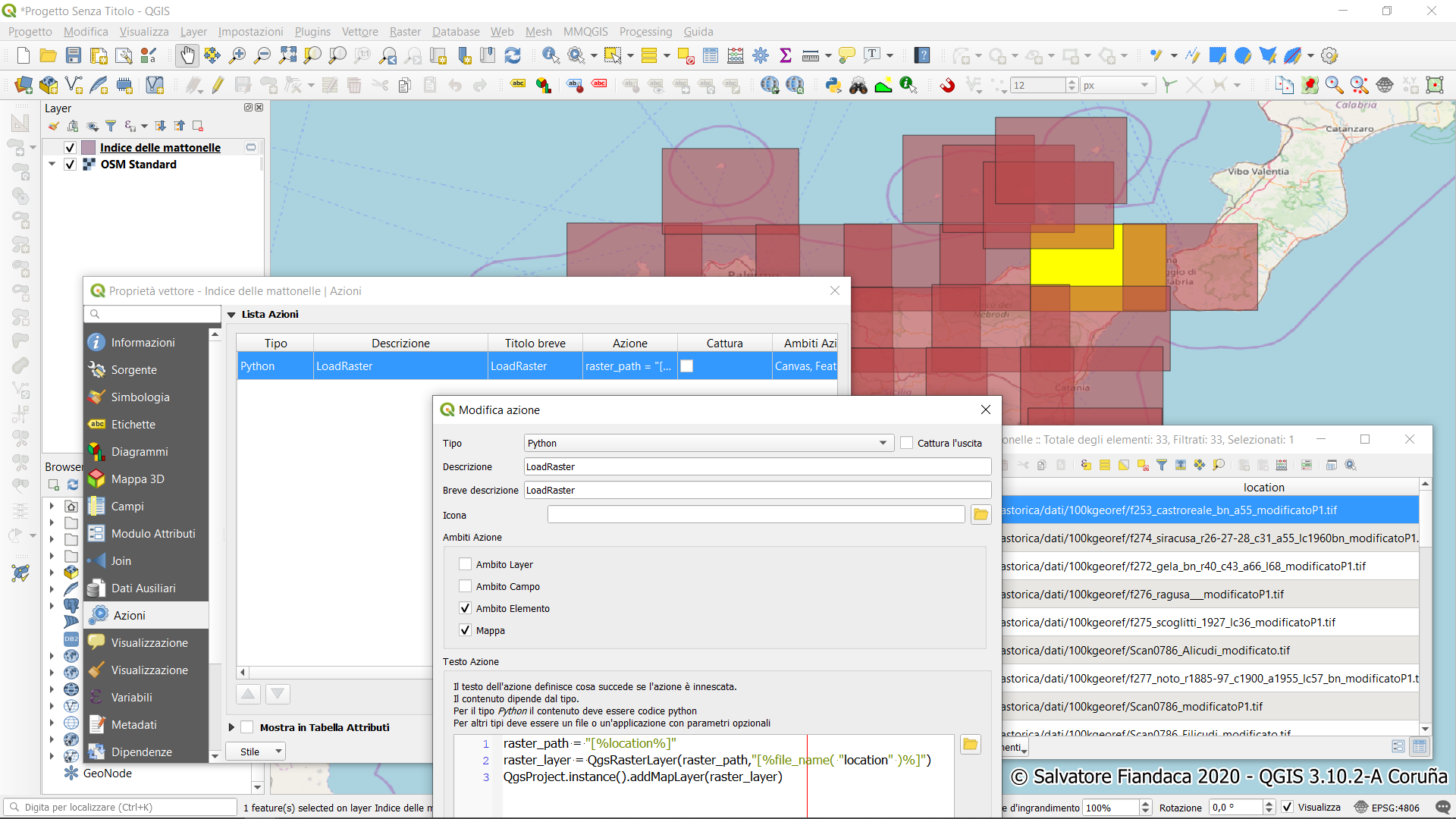Browse for the action icon file
1456x819 pixels.
click(981, 515)
